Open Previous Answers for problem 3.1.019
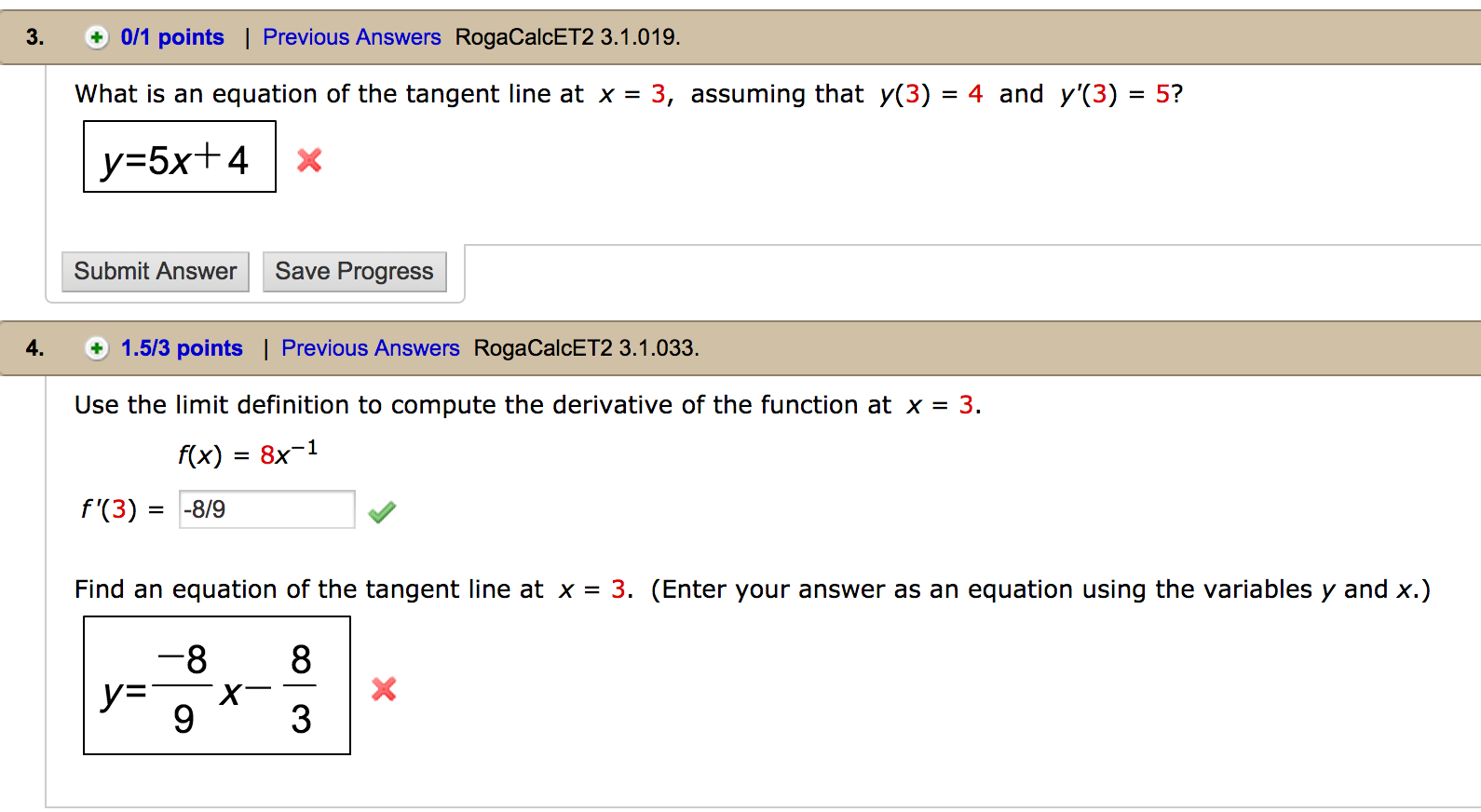This screenshot has height=812, width=1481. pyautogui.click(x=351, y=36)
